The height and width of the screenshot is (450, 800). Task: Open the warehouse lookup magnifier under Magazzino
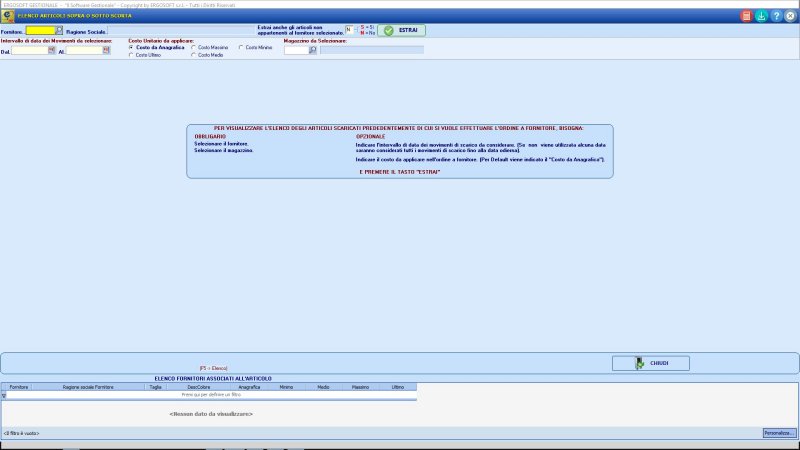pos(313,50)
